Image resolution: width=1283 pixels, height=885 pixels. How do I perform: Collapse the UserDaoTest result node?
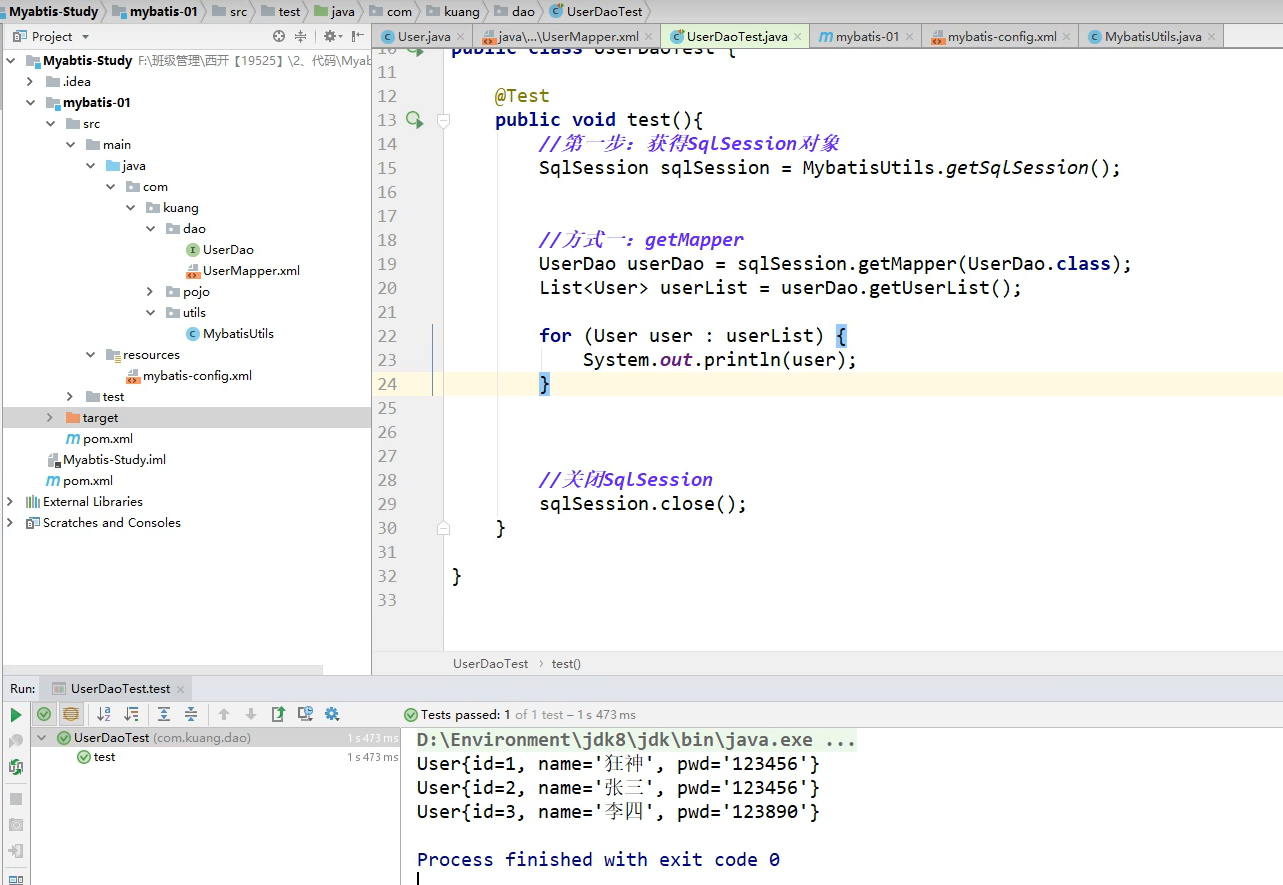(42, 737)
